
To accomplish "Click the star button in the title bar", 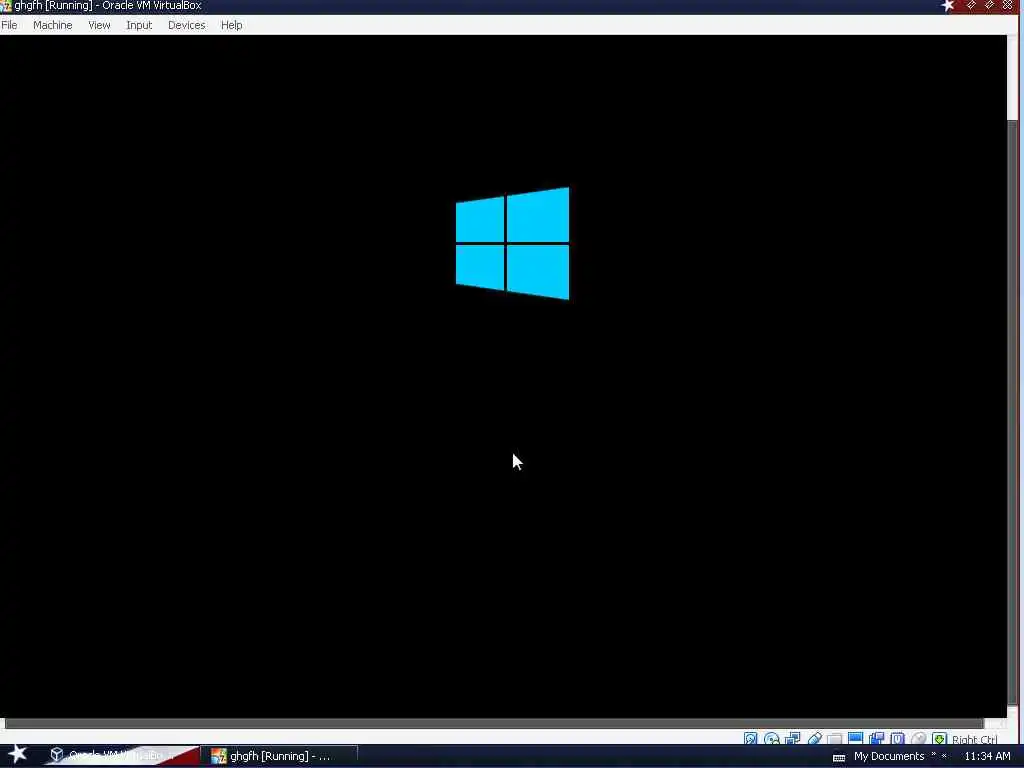I will coord(948,6).
